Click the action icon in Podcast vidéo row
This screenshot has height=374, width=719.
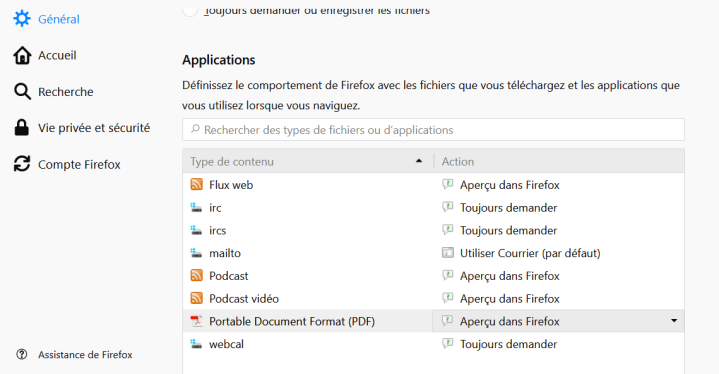click(x=448, y=298)
